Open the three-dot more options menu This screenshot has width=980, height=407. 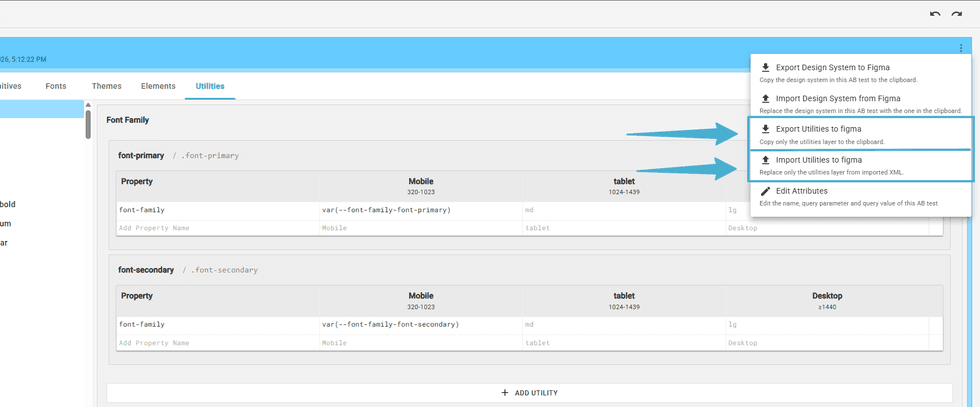click(x=961, y=48)
